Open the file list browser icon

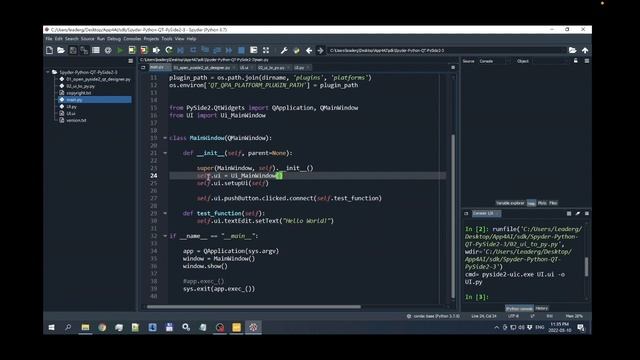pos(96,50)
